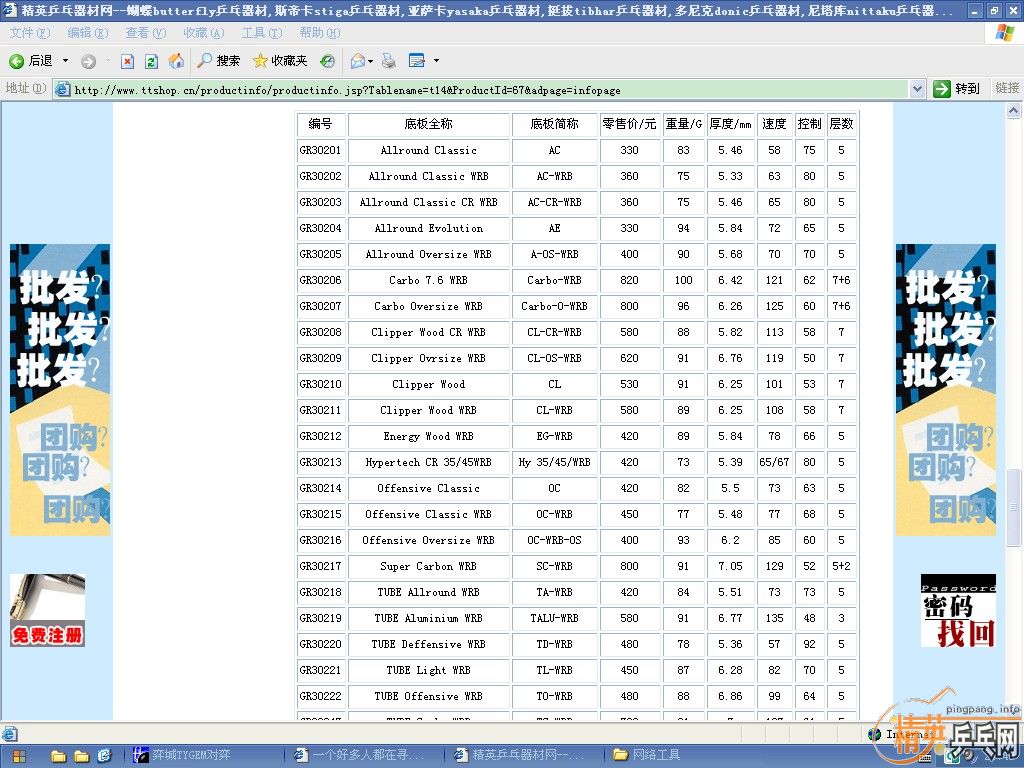The width and height of the screenshot is (1024, 768).
Task: Switch to the 一个好多人都在寻 taskbar window
Action: pos(366,756)
